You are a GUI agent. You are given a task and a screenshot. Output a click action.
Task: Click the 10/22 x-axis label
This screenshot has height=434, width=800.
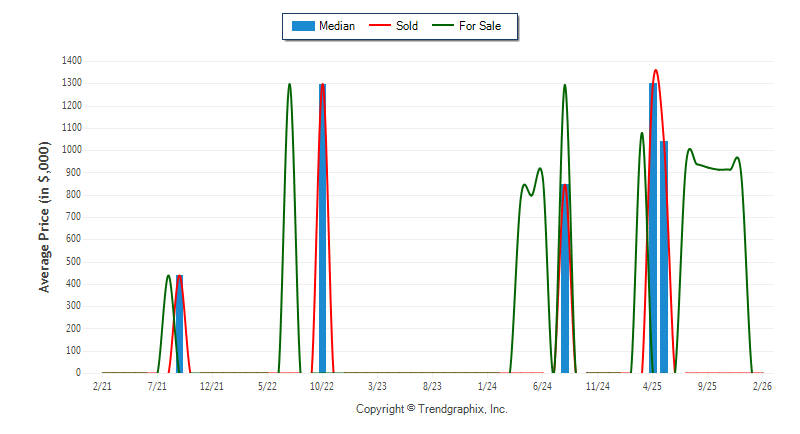(321, 386)
